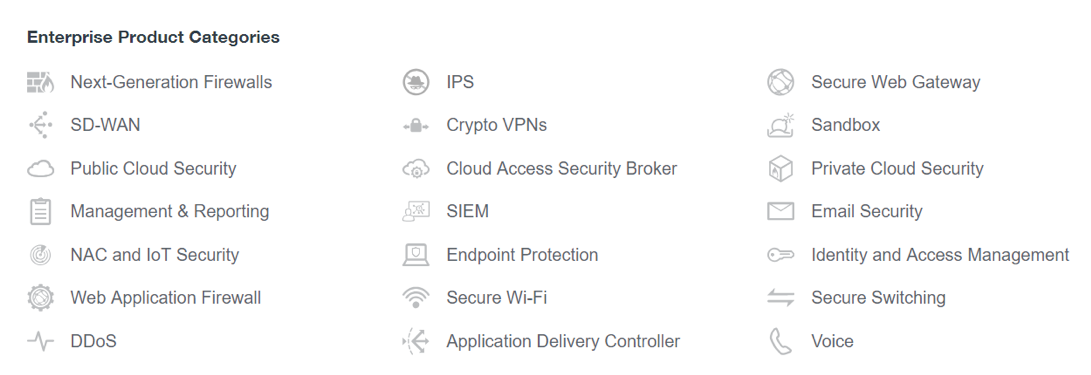1091x375 pixels.
Task: Click the Identity and Access Management key icon
Action: click(x=781, y=255)
